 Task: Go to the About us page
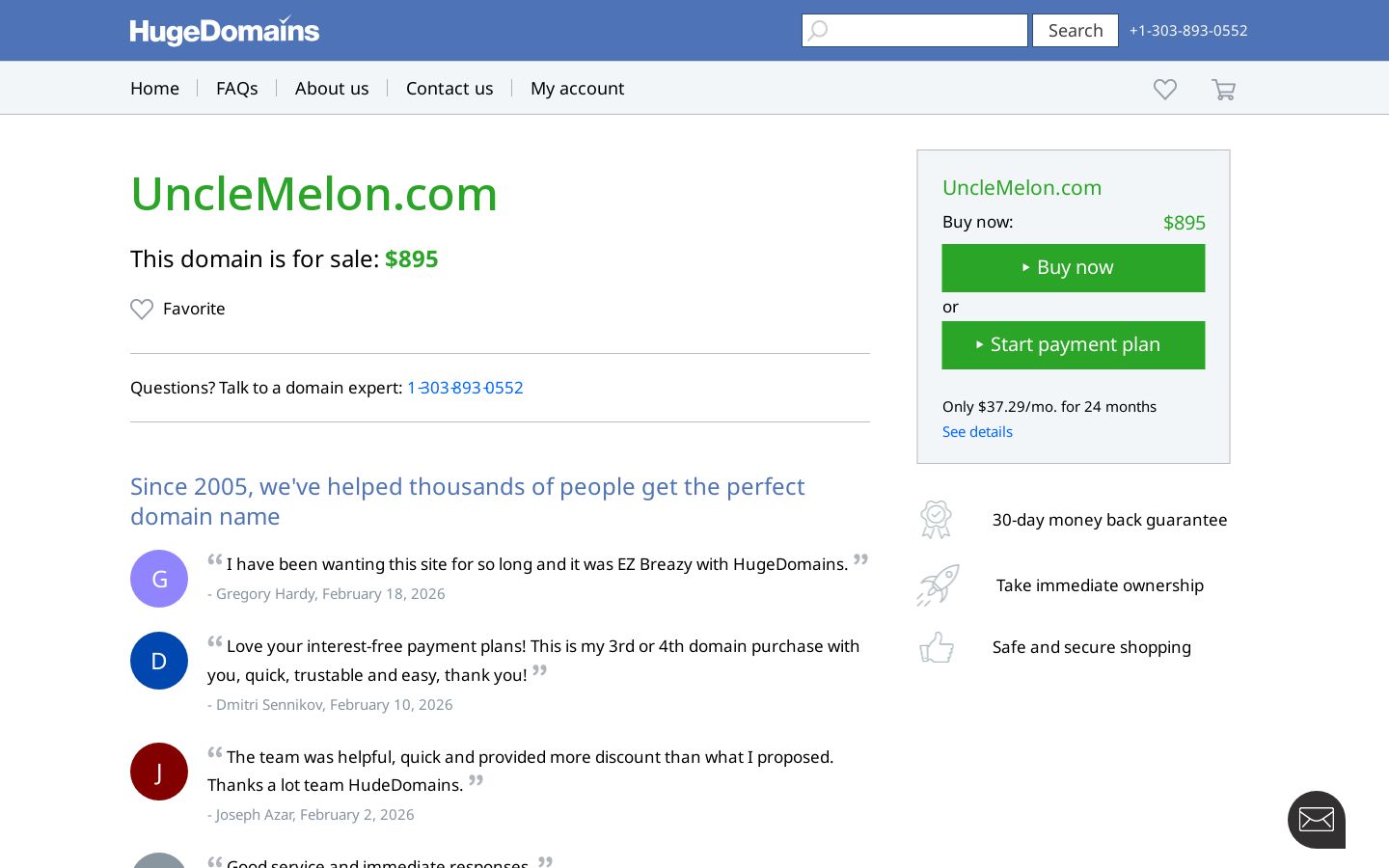[x=332, y=88]
